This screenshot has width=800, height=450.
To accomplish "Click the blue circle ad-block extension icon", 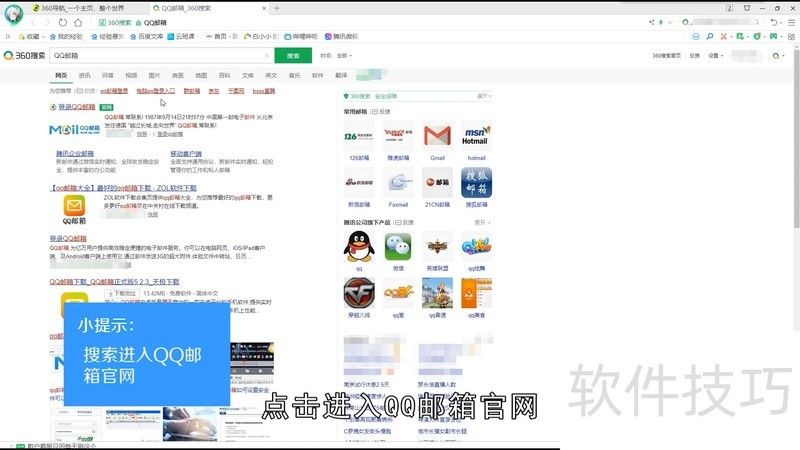I will point(696,36).
